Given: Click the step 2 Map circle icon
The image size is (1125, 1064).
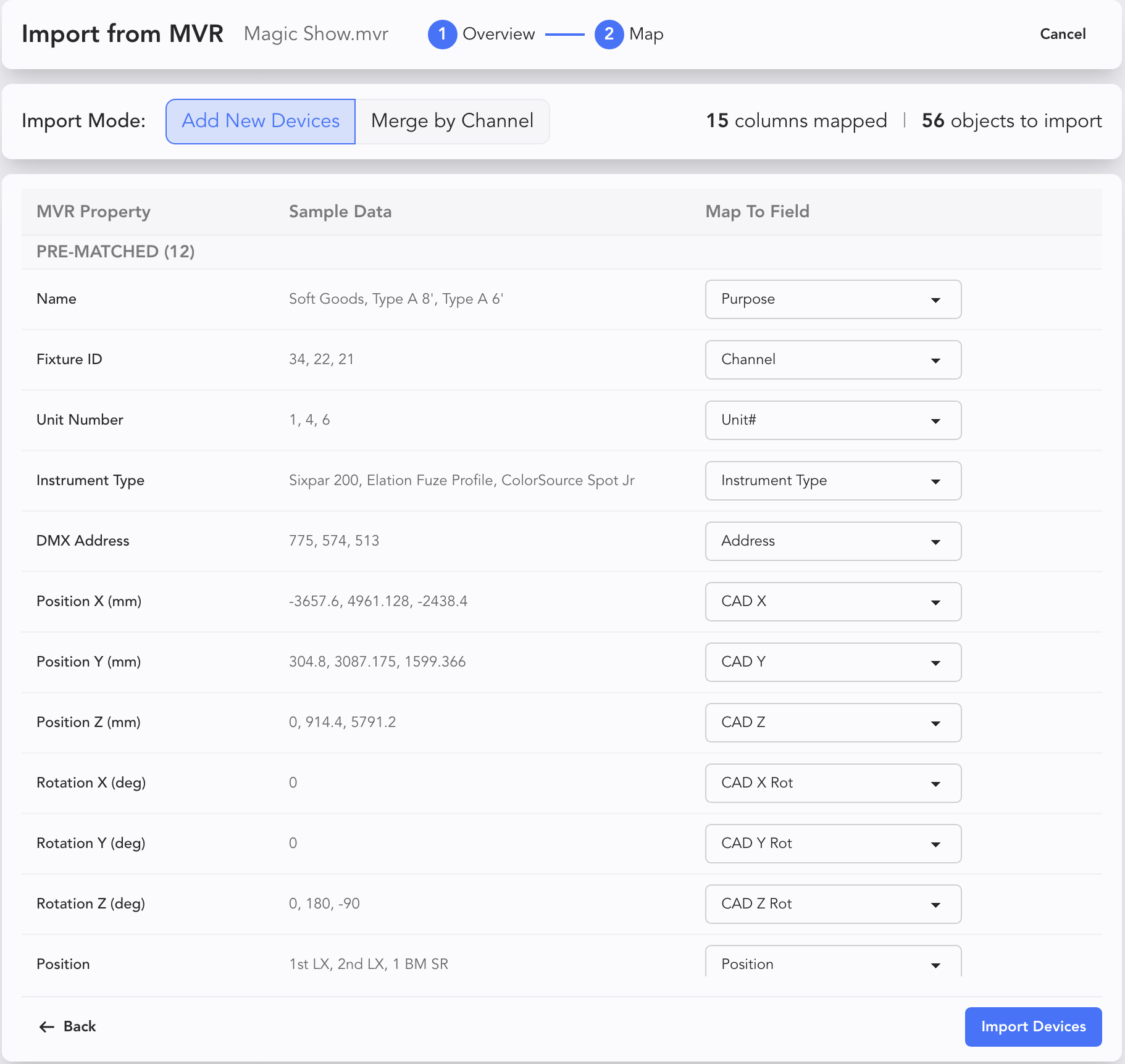Looking at the screenshot, I should [x=609, y=34].
